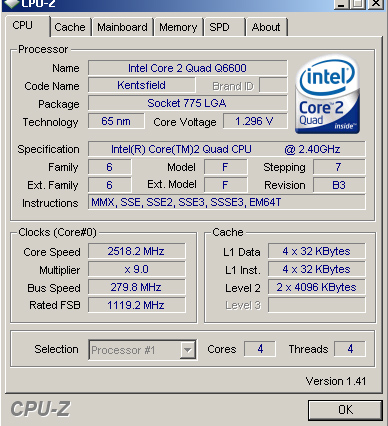Click the Instructions field listing MMX, SSE

(x=227, y=203)
